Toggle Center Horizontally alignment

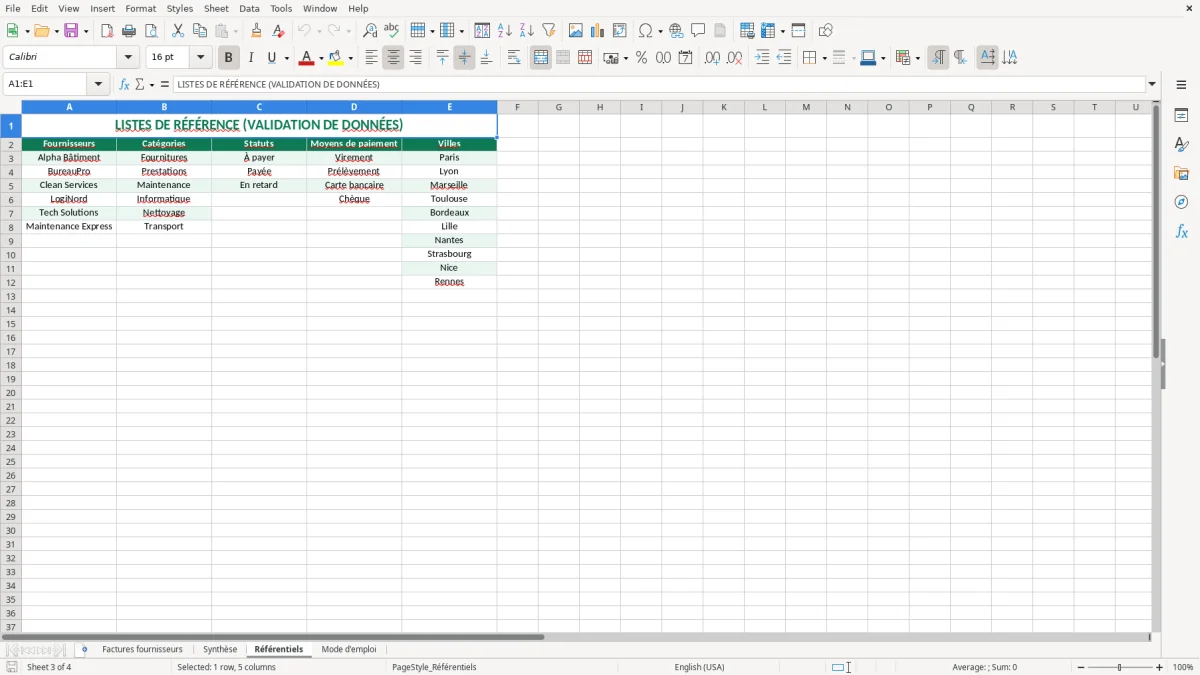pos(393,58)
